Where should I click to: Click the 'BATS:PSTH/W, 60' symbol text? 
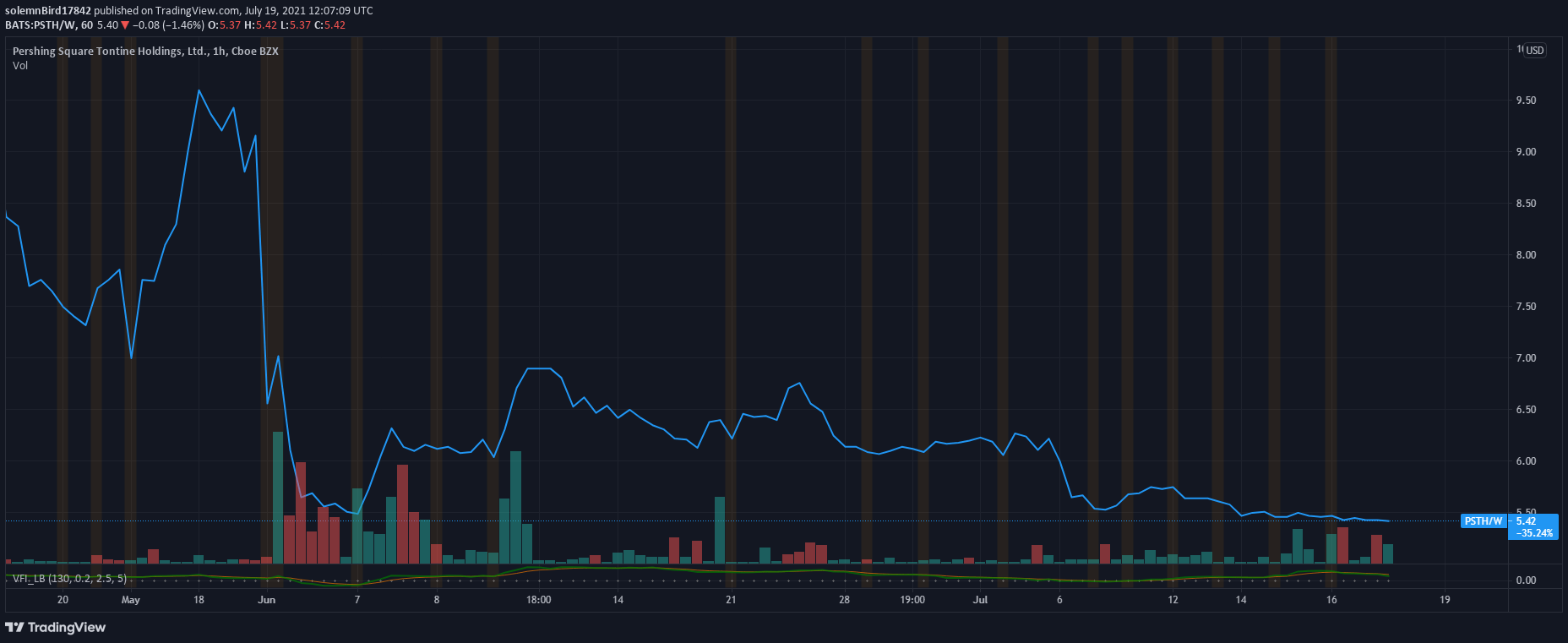coord(49,25)
